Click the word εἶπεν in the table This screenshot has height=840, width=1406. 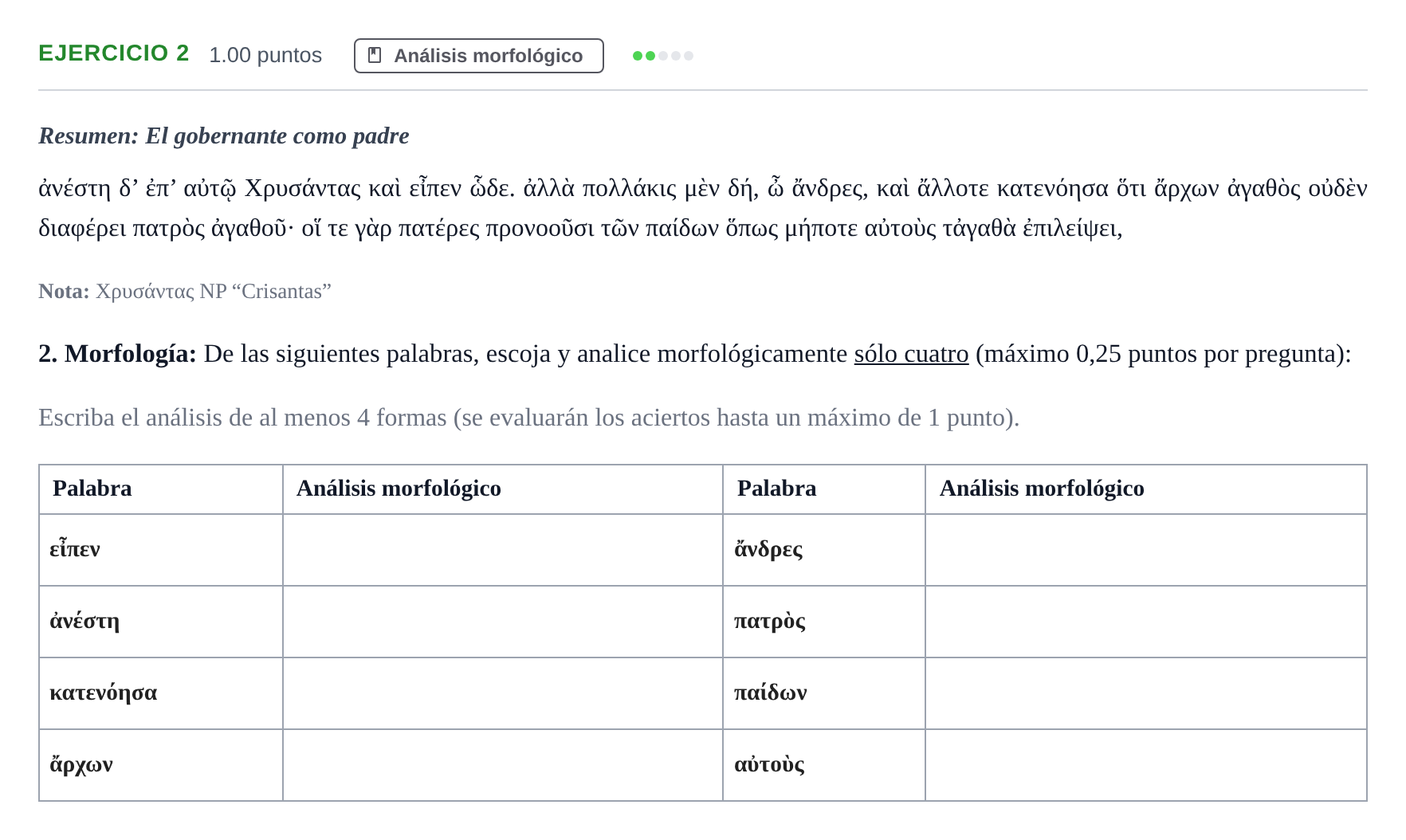(75, 549)
